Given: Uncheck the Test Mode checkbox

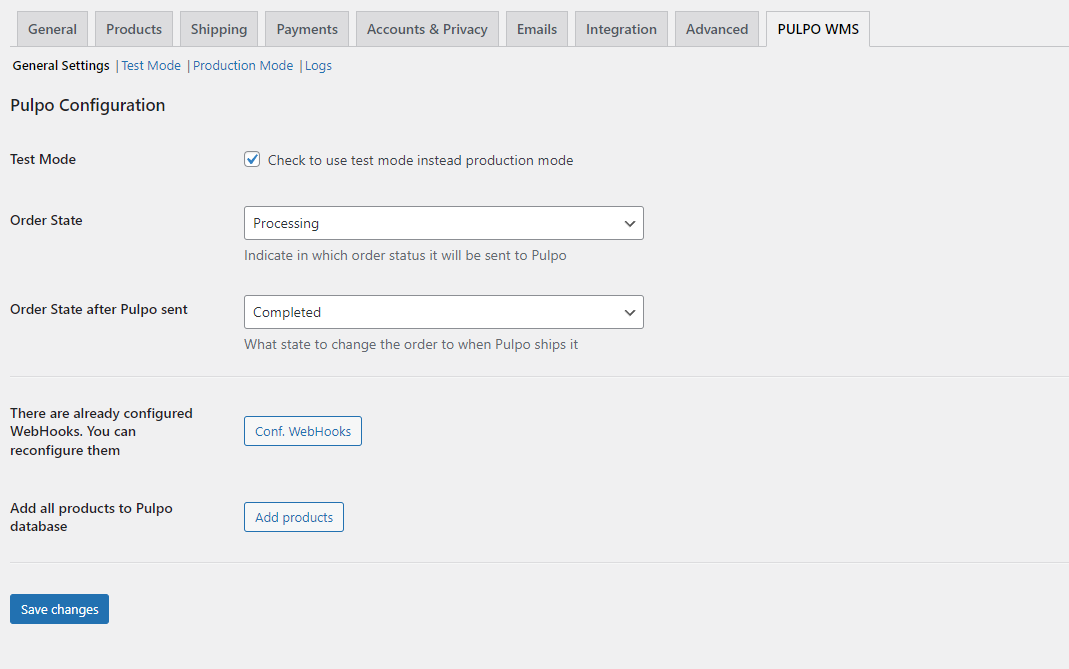Looking at the screenshot, I should (252, 160).
